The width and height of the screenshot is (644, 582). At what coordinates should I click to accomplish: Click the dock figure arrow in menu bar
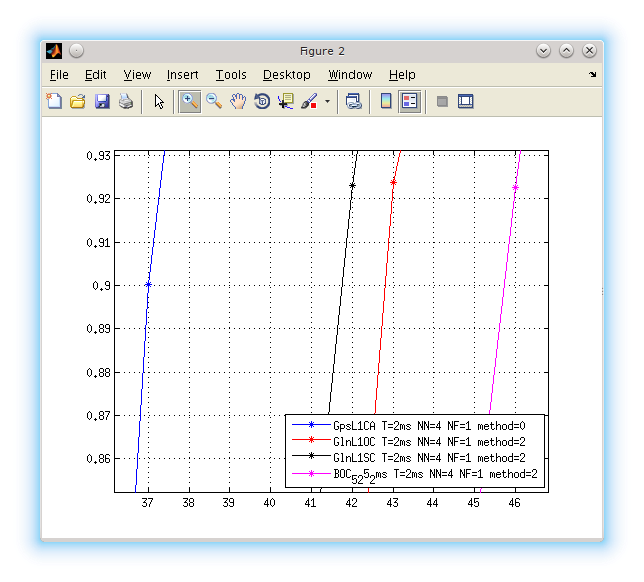[x=592, y=75]
